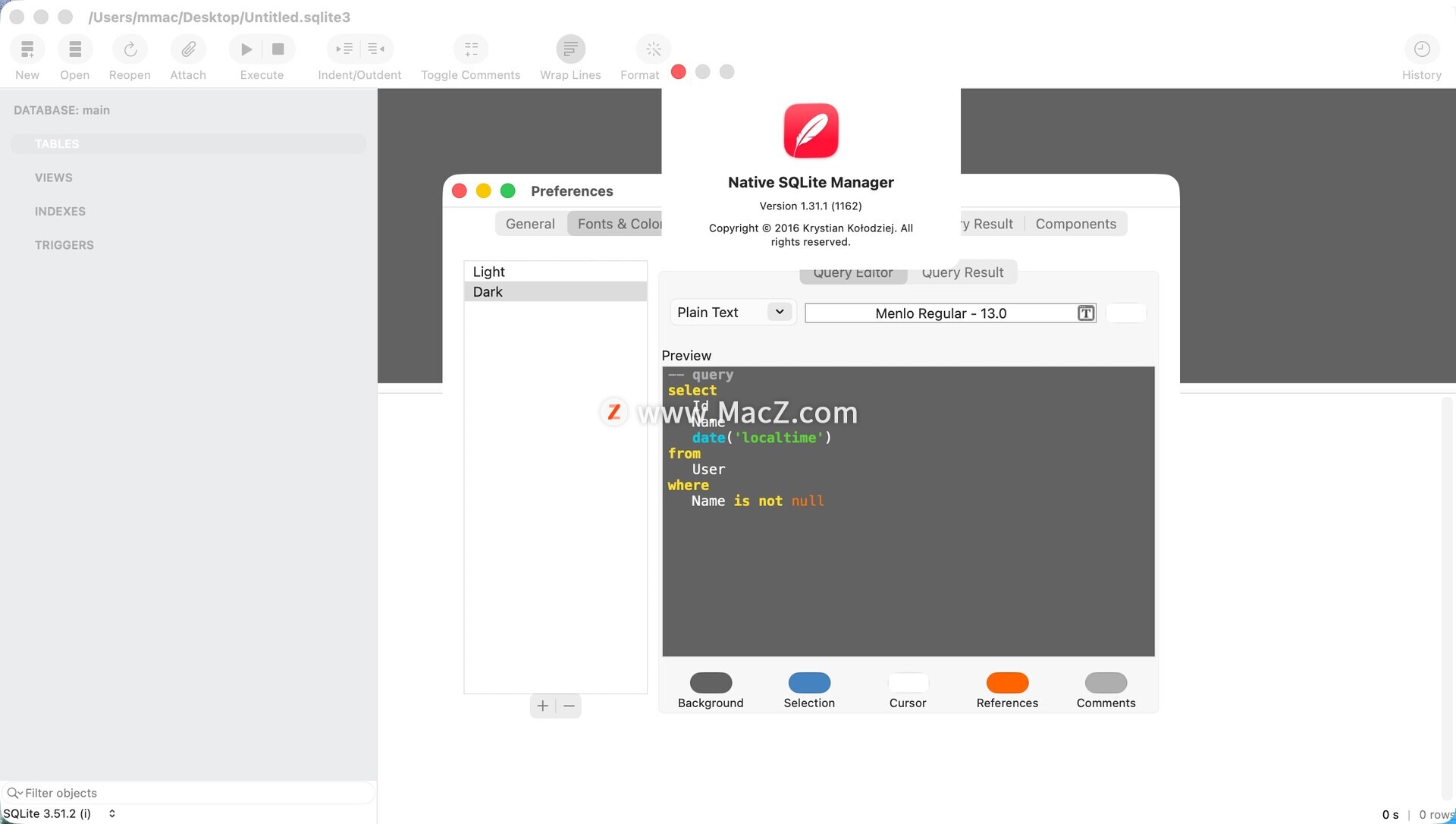The width and height of the screenshot is (1456, 824).
Task: Click the New database toolbar icon
Action: [27, 49]
